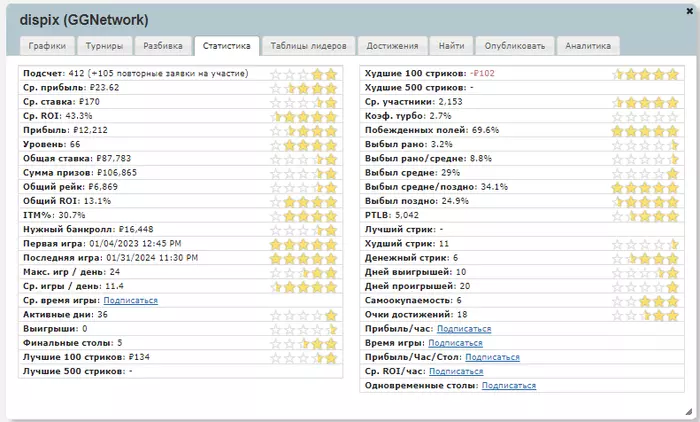Click the 'Выигрыши: 0' text
Image resolution: width=700 pixels, height=422 pixels.
point(55,329)
